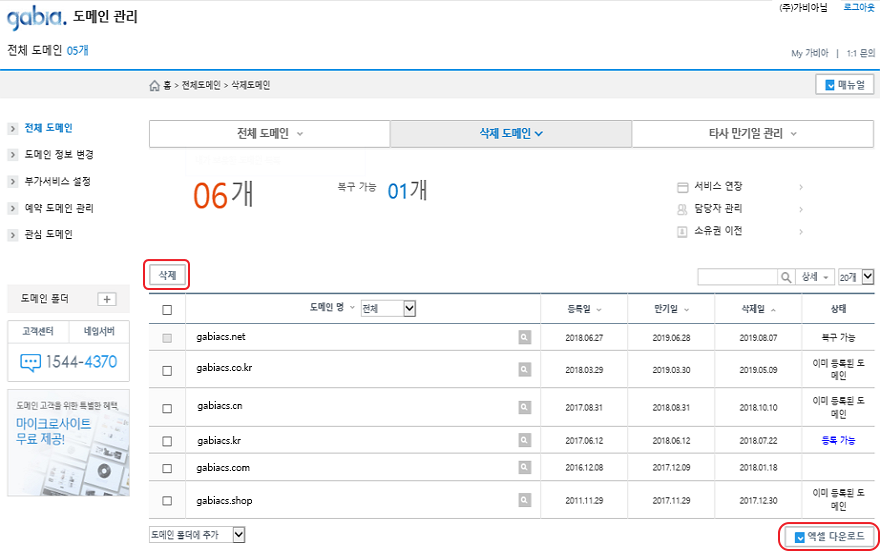Click arrow icon beside 예약 도메인 관리

point(13,208)
